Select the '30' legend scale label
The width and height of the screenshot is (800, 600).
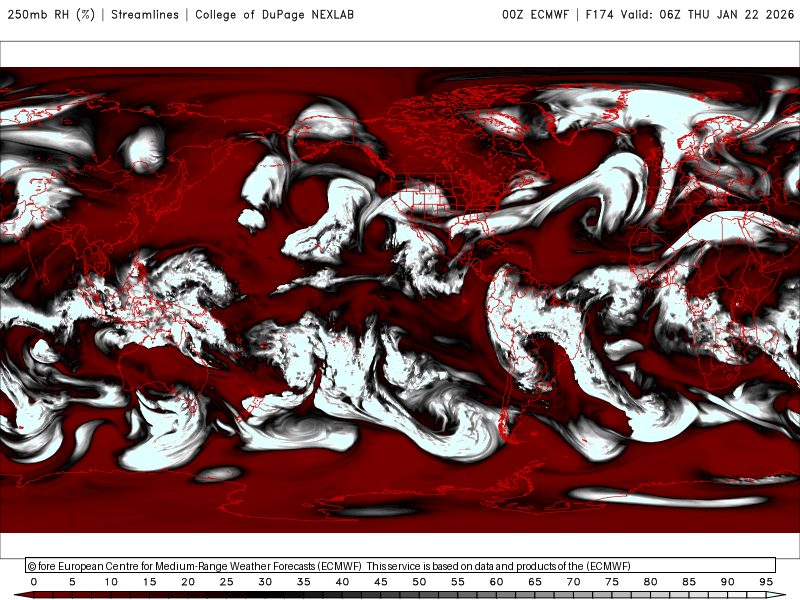pos(265,582)
